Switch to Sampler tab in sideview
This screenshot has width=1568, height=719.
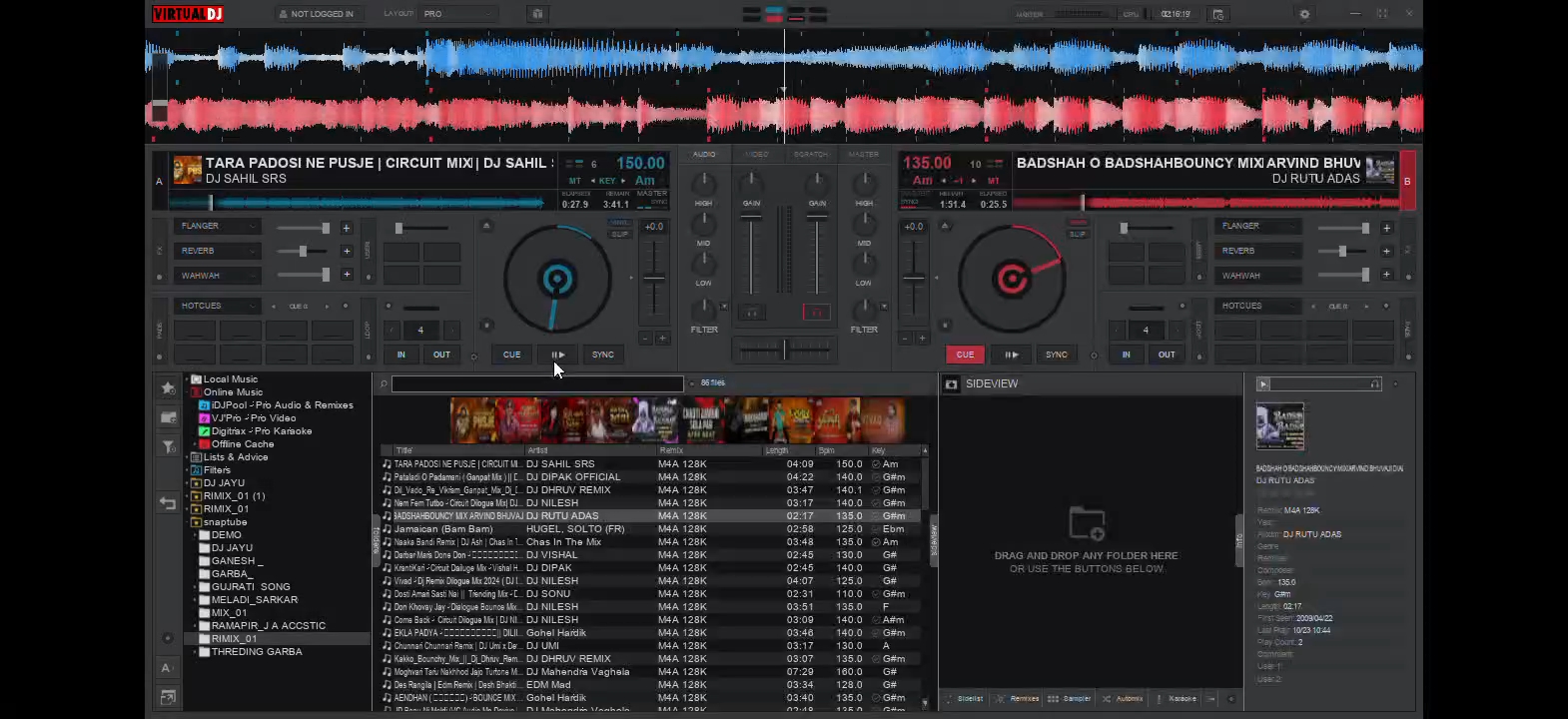(1070, 699)
